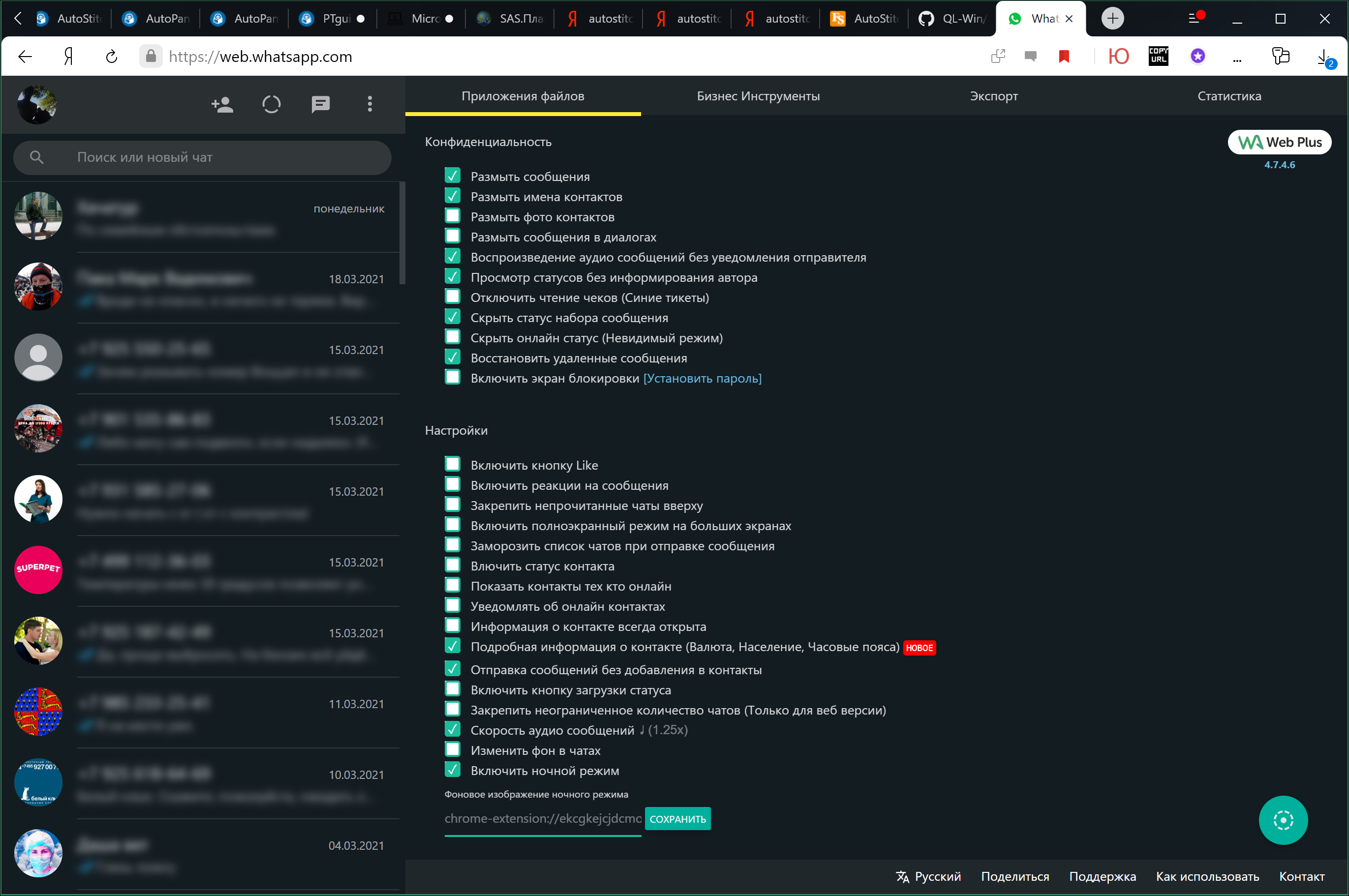Go back with the browser back arrow
Viewport: 1349px width, 896px height.
25,56
